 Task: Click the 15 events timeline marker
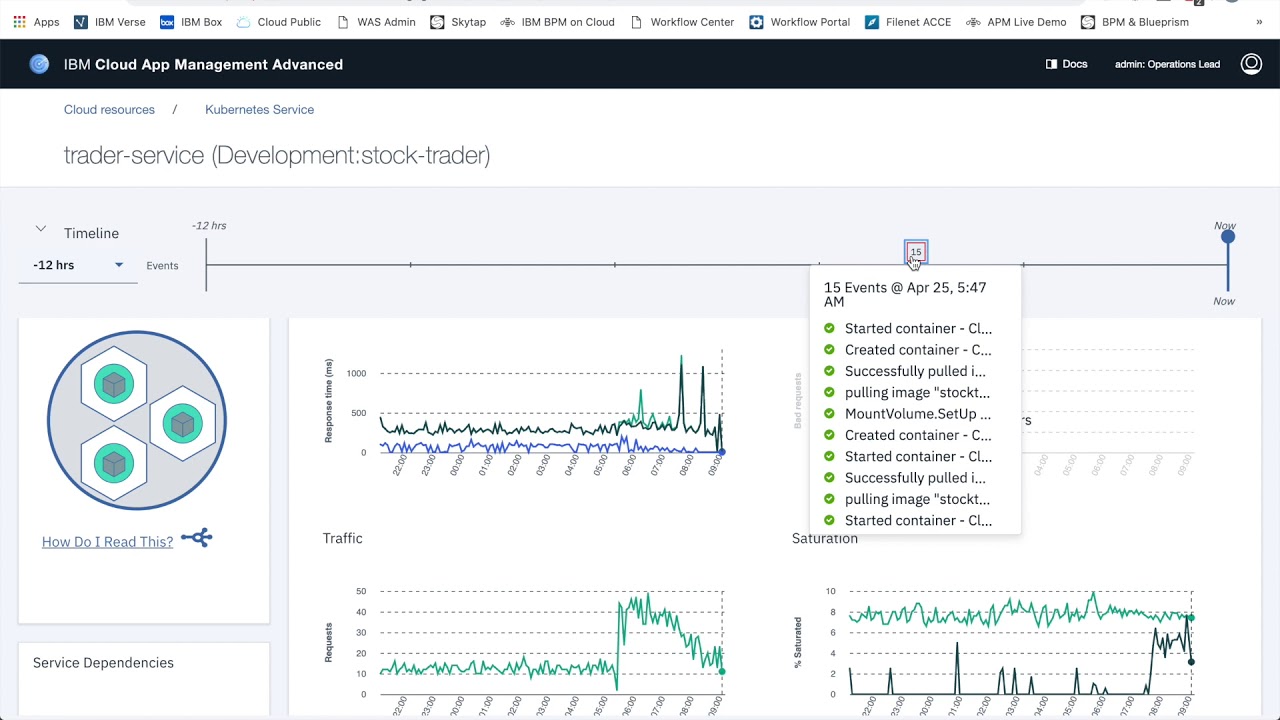click(915, 252)
